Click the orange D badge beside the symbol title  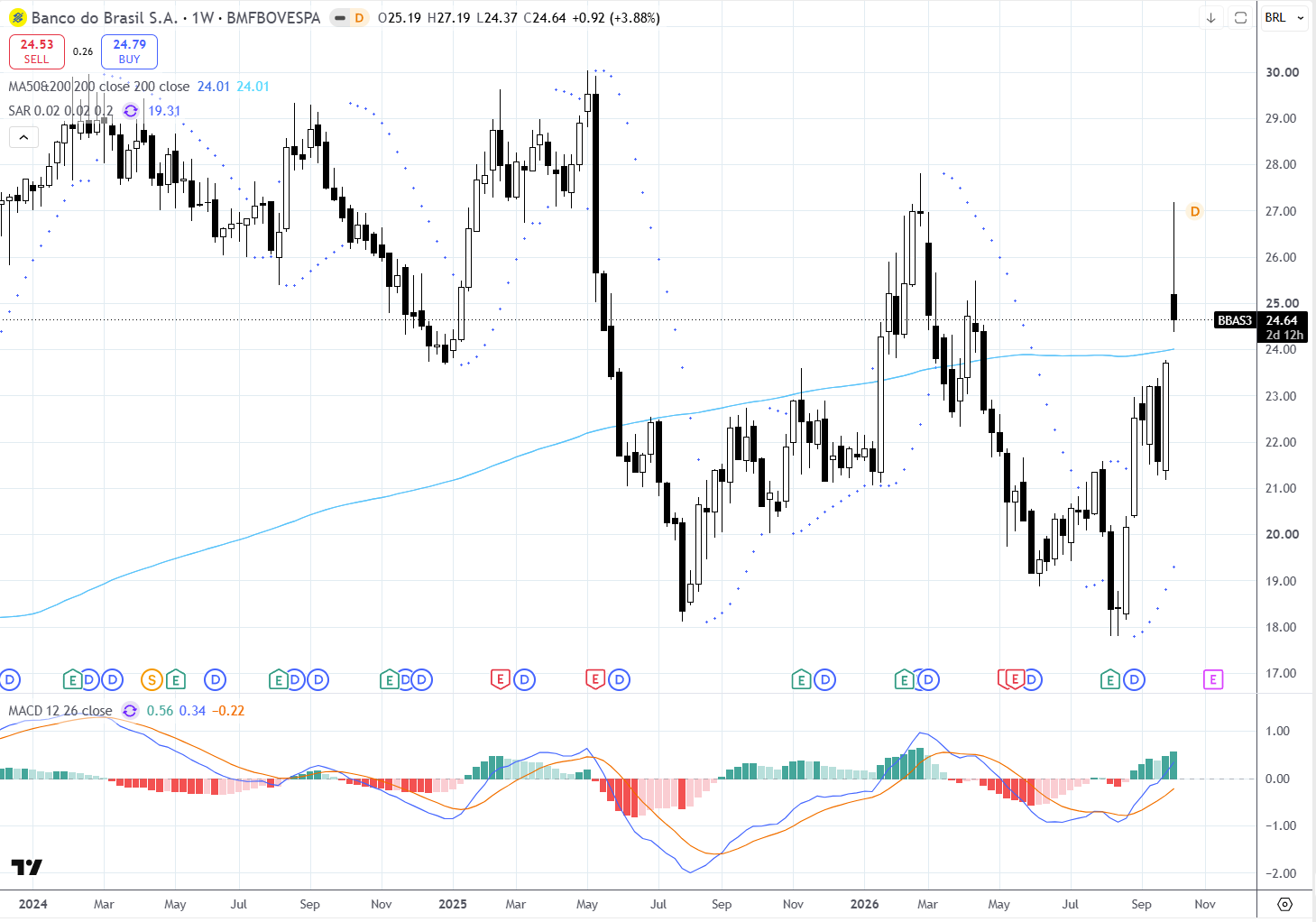click(359, 18)
